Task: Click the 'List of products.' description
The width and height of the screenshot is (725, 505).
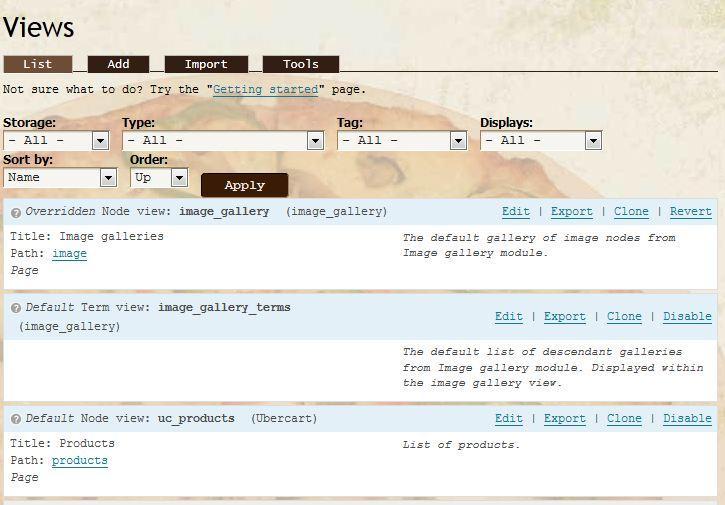Action: tap(461, 445)
